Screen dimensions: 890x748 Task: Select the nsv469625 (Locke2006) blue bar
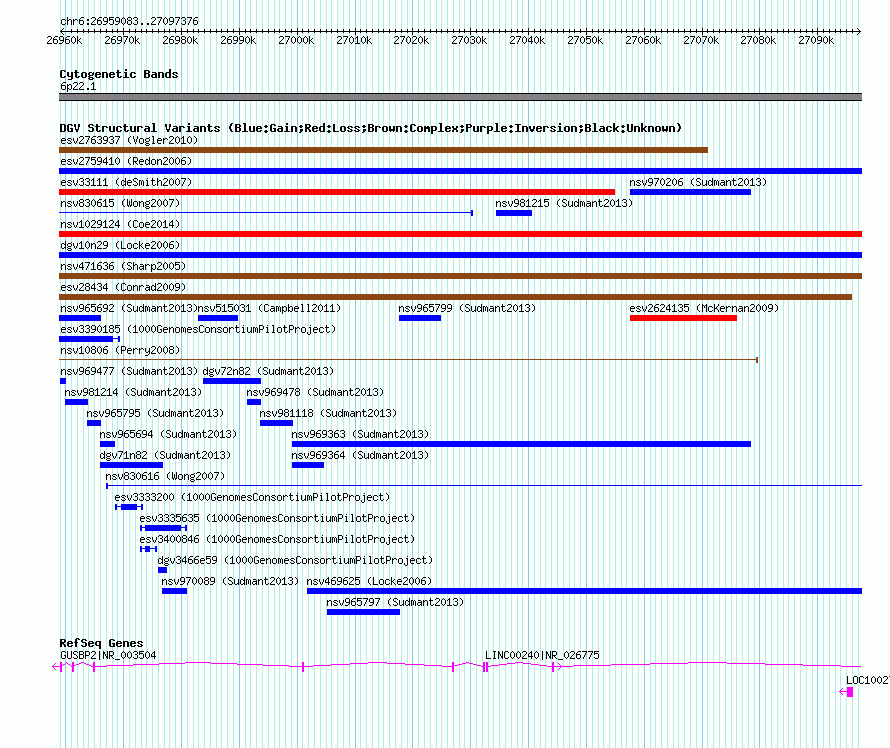(x=585, y=591)
